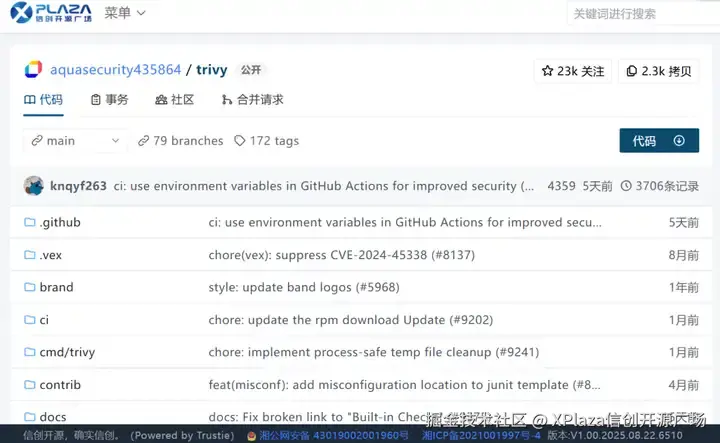Star the repo with 23k 关注
Viewport: 720px width, 443px height.
point(573,71)
